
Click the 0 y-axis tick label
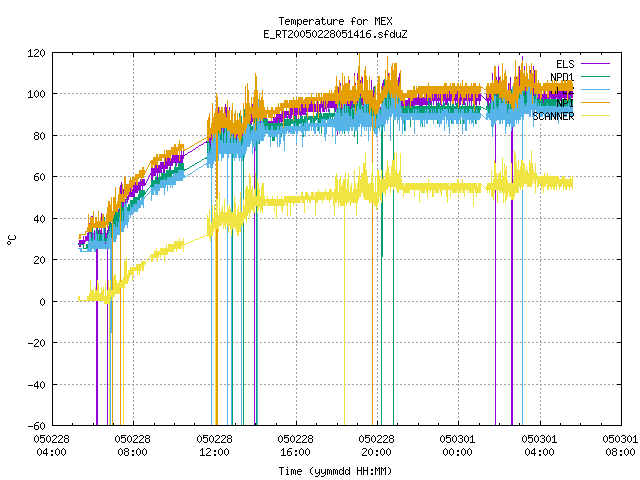pos(42,302)
